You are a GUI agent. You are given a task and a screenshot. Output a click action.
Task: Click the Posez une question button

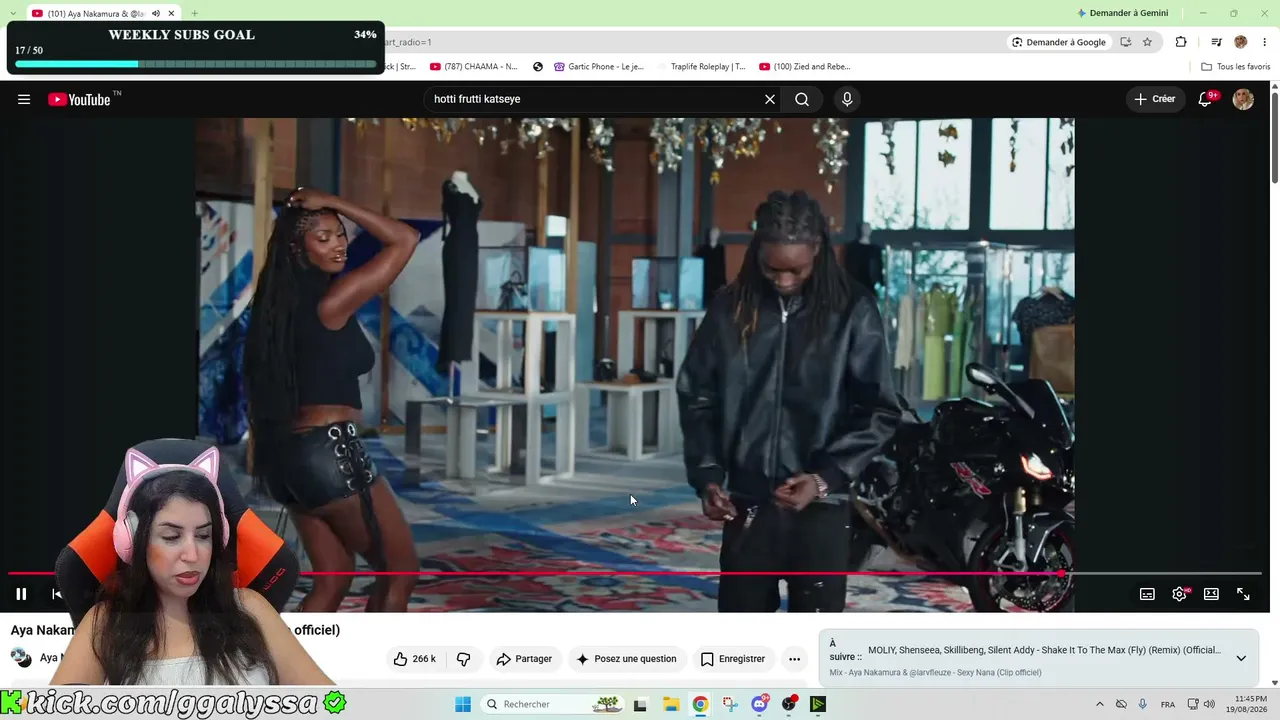(x=627, y=659)
